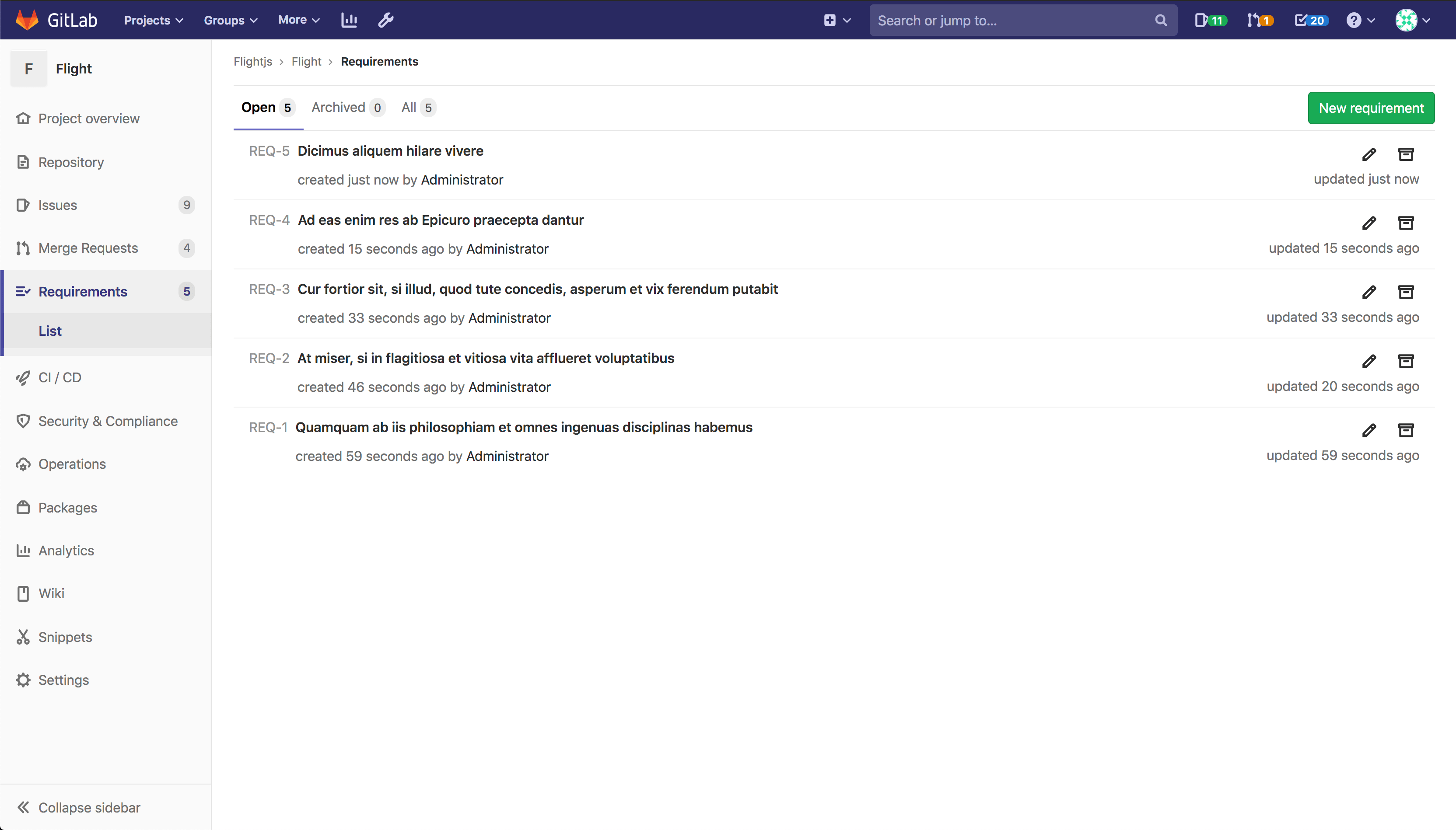Edit requirement REQ-5 with the pencil icon
Viewport: 1456px width, 830px height.
tap(1369, 154)
